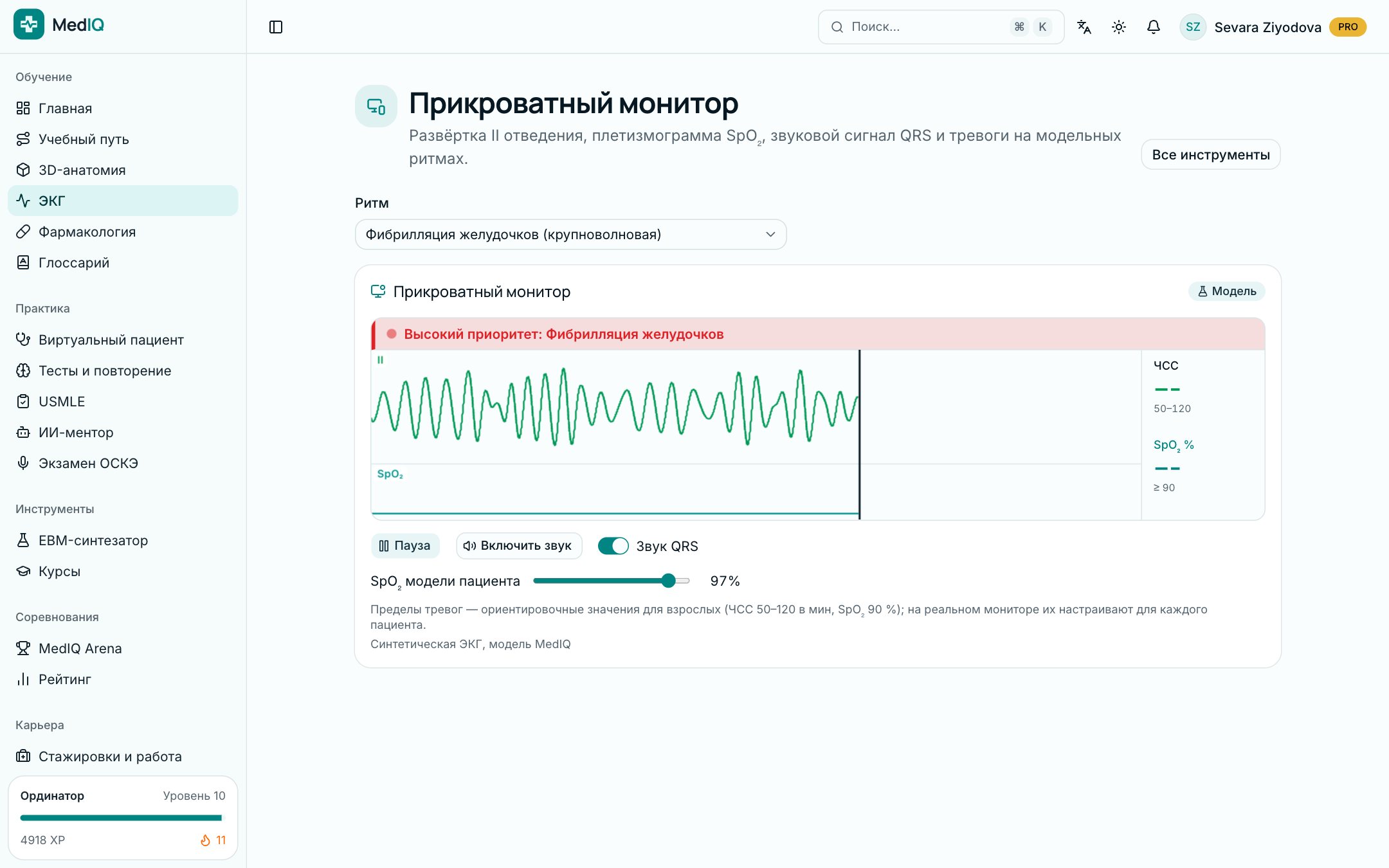Open Фармакология

[x=123, y=231]
